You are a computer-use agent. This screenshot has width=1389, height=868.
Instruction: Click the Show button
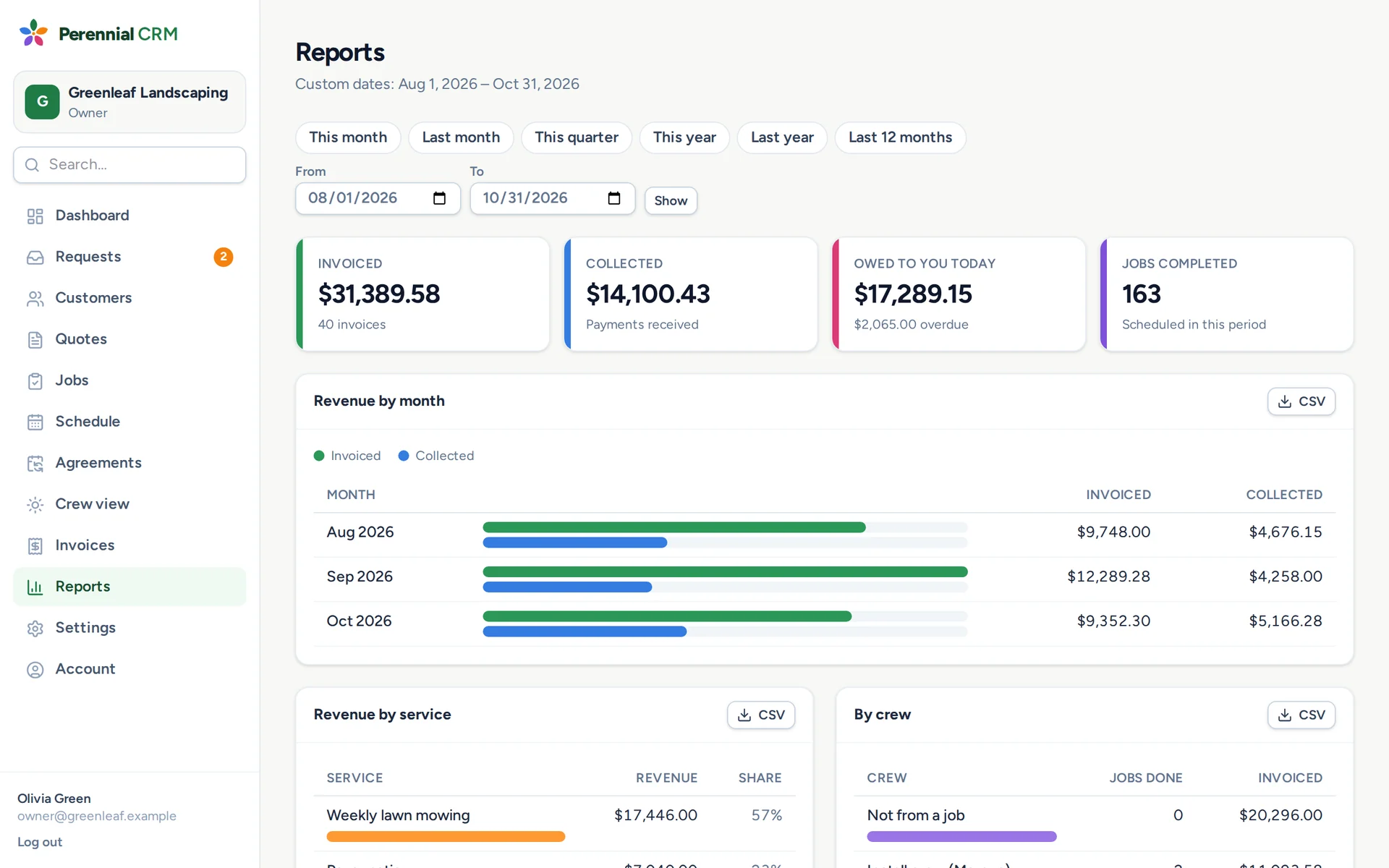click(x=671, y=200)
